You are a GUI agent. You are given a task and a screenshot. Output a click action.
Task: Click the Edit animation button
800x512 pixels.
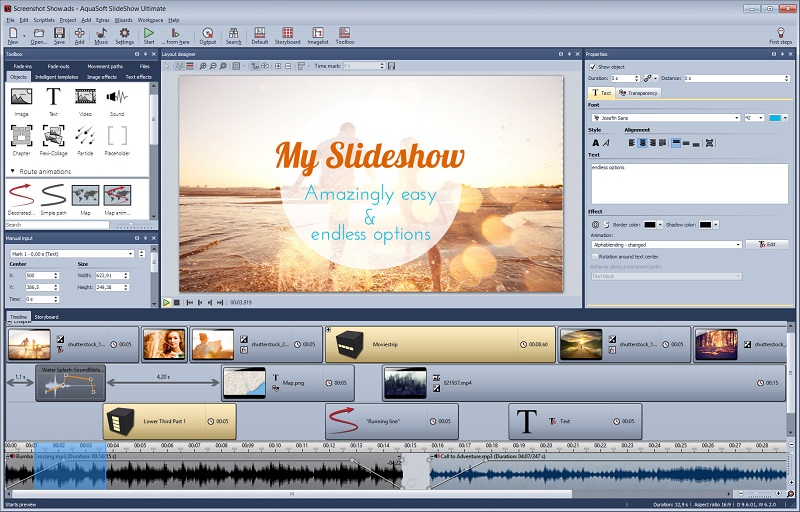tap(767, 245)
